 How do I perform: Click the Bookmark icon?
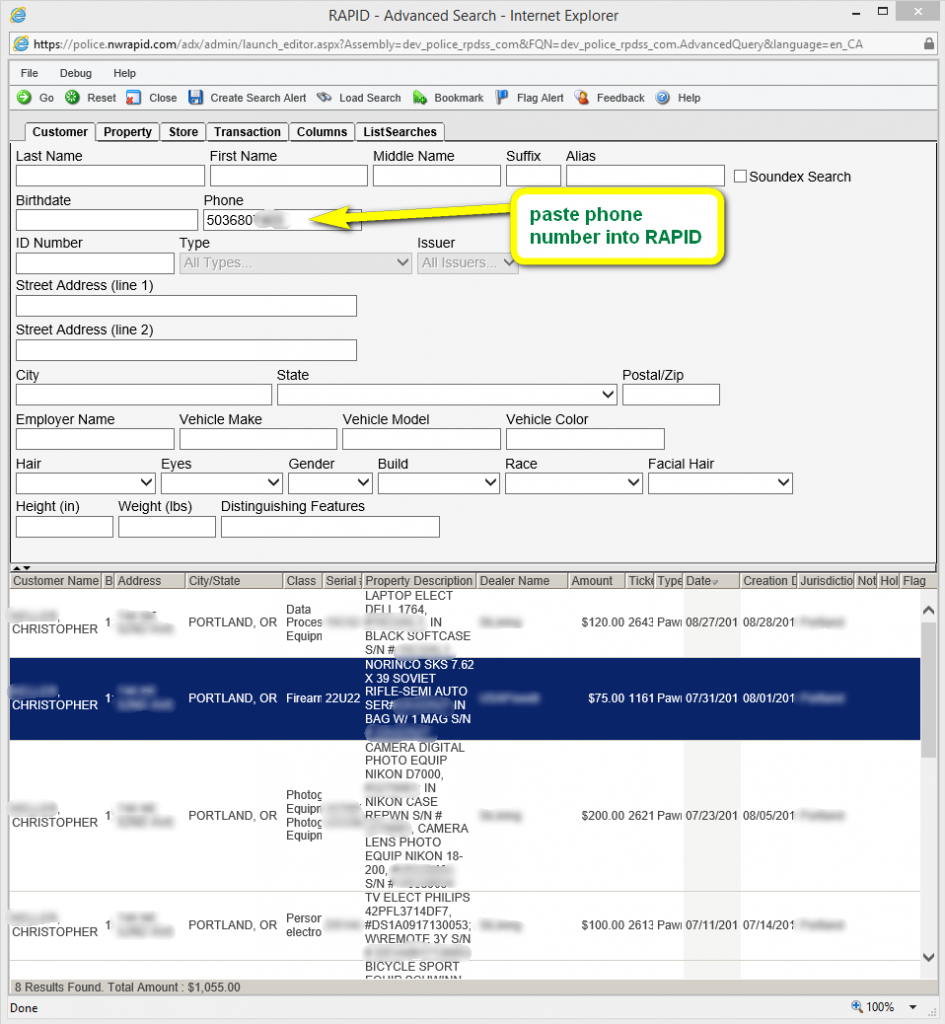click(x=420, y=98)
